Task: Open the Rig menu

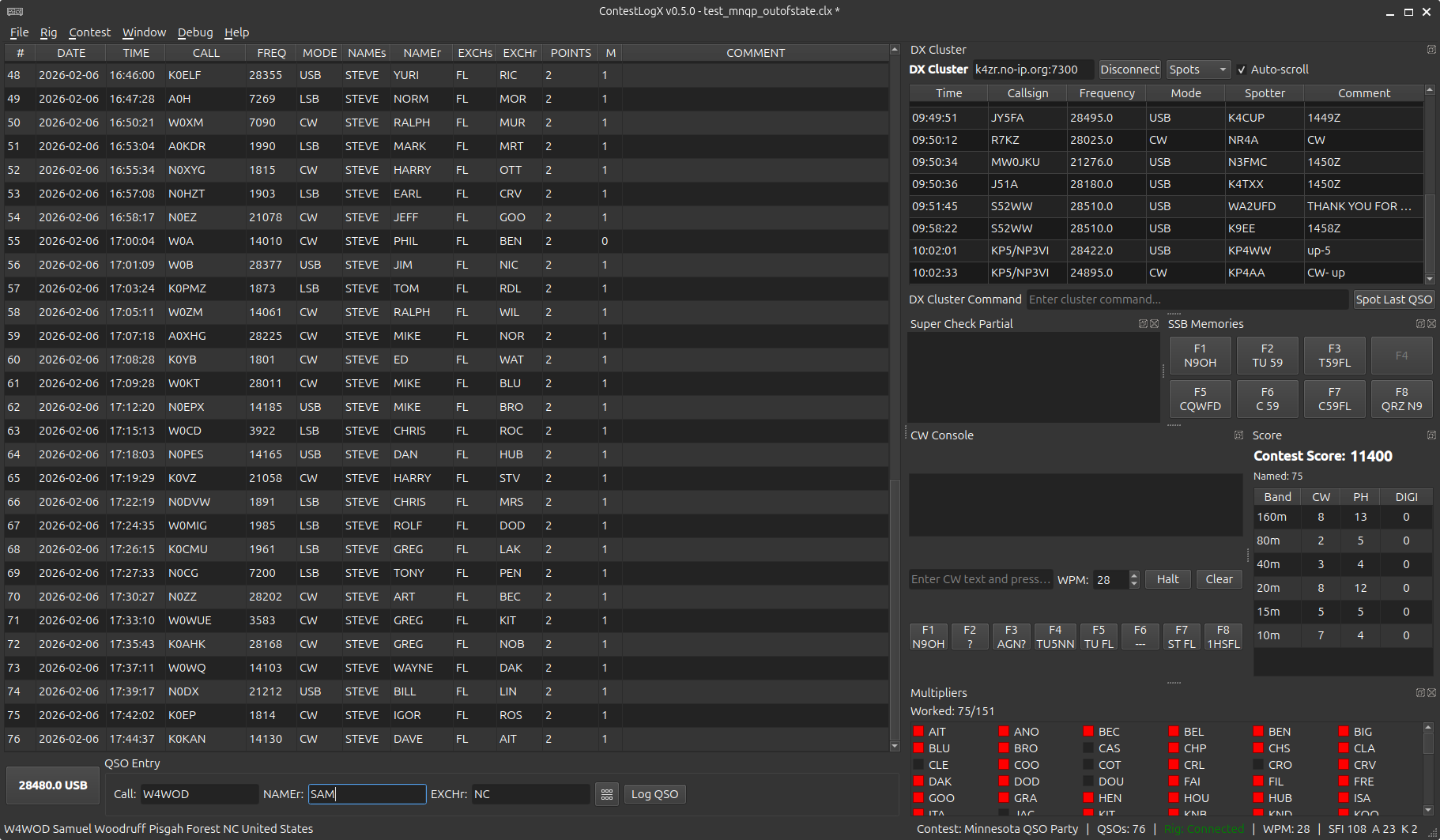Action: 48,32
